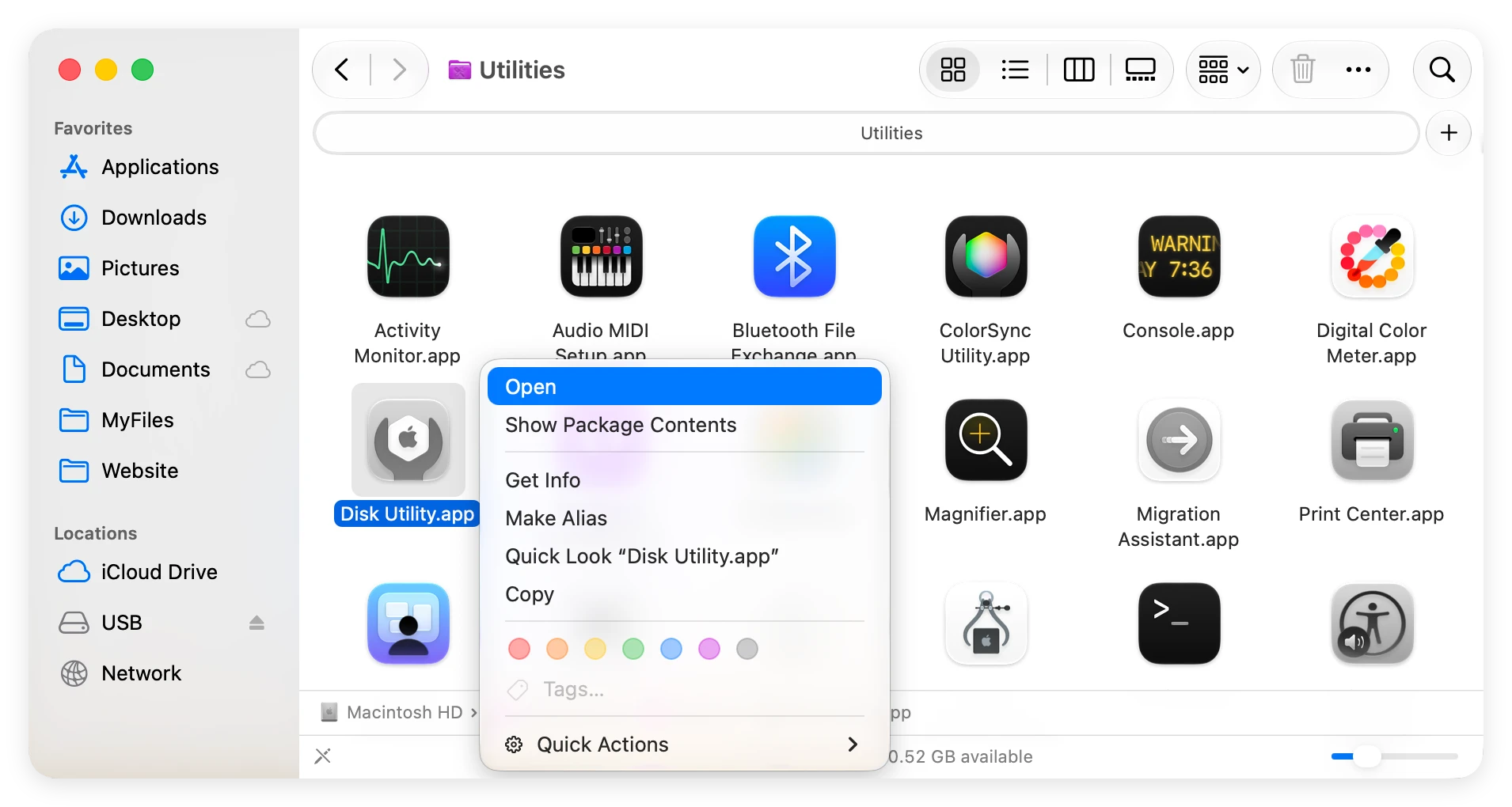The image size is (1512, 807).
Task: Expand the Quick Actions submenu
Action: [x=684, y=744]
